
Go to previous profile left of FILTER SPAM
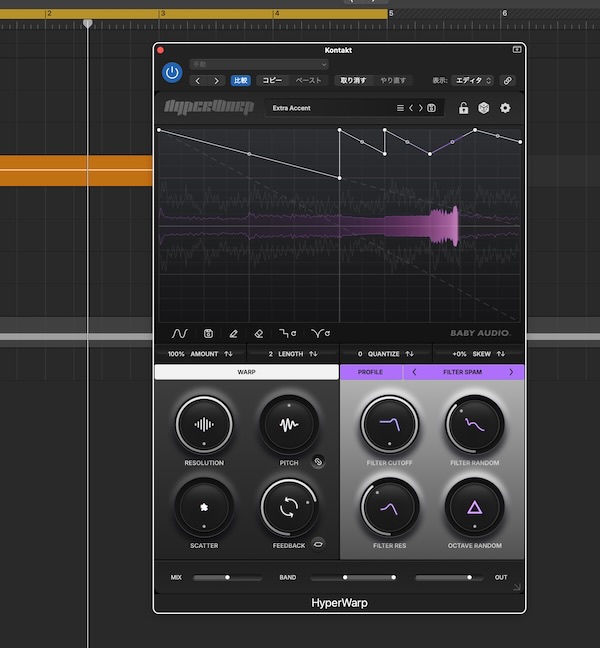[x=414, y=372]
